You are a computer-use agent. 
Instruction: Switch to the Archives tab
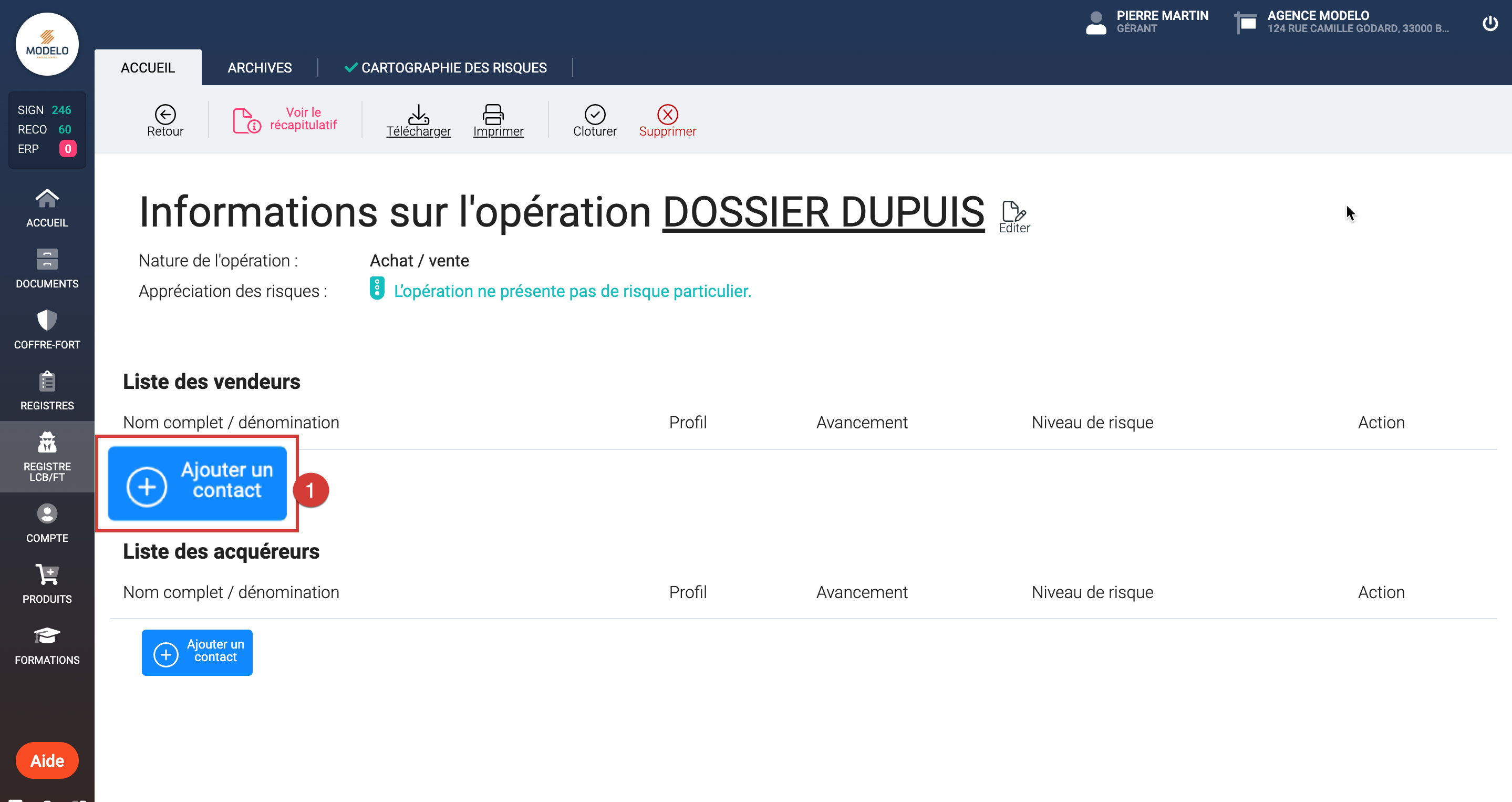[260, 67]
